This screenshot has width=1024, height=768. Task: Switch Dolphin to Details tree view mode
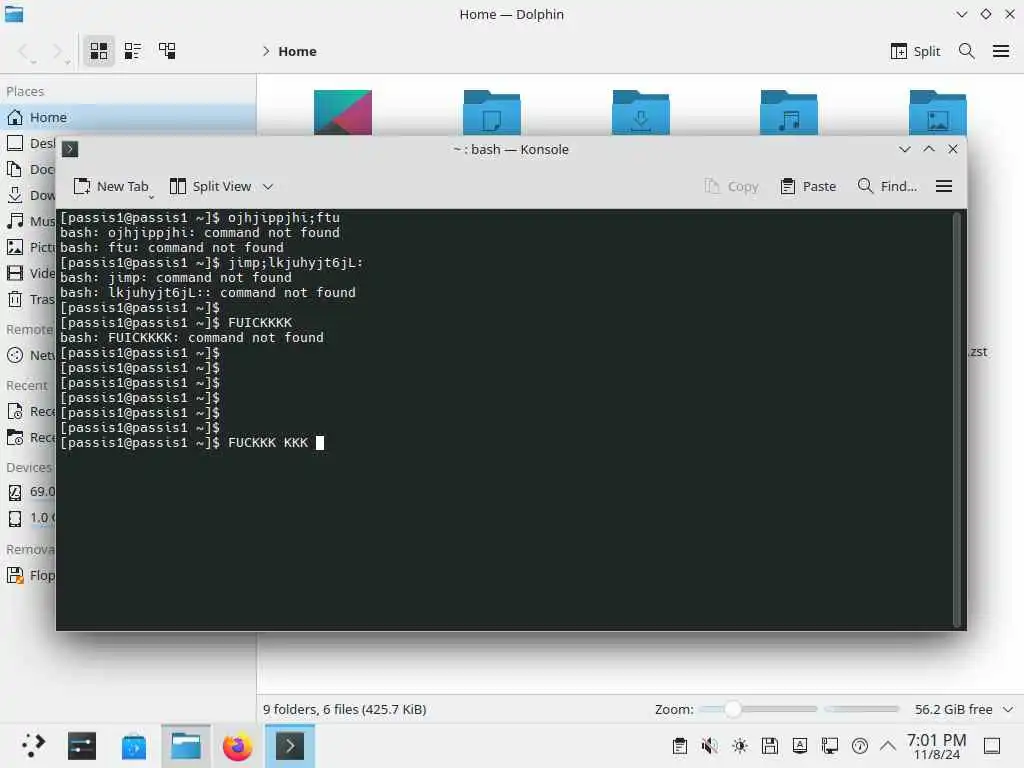[167, 51]
